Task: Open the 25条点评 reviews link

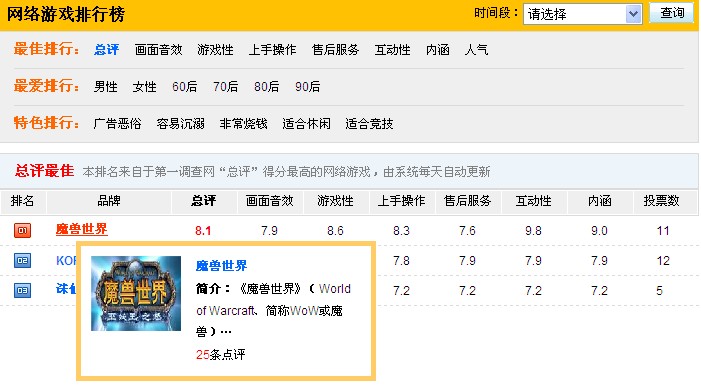Action: pyautogui.click(x=220, y=355)
